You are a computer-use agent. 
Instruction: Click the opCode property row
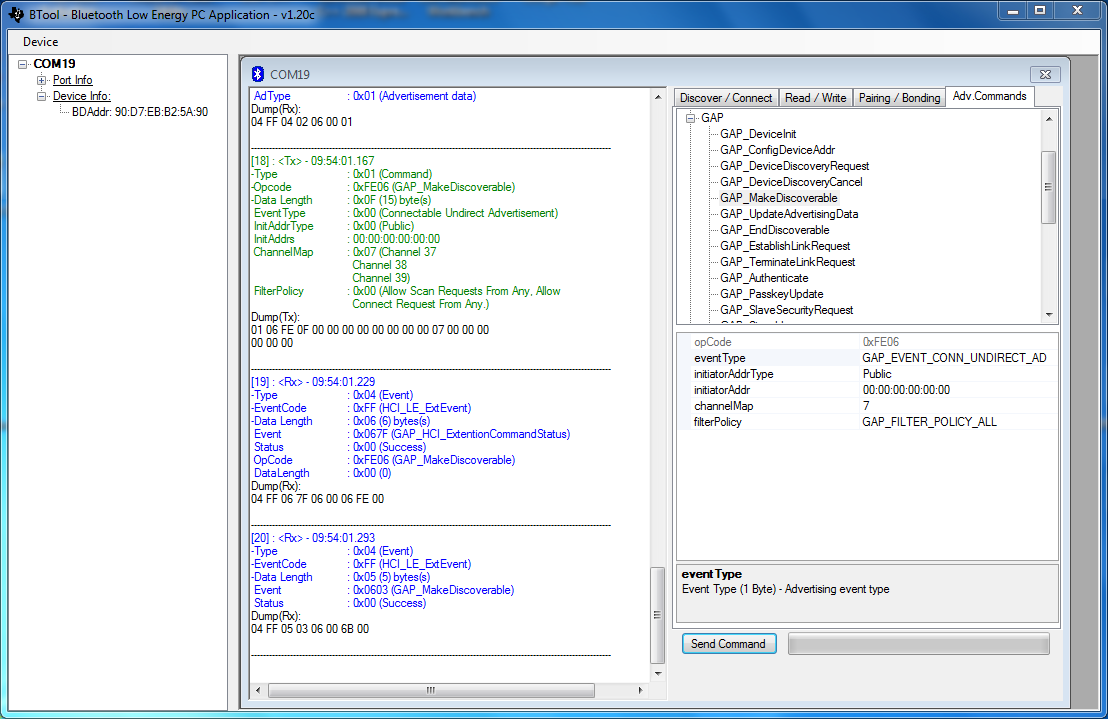click(x=868, y=342)
